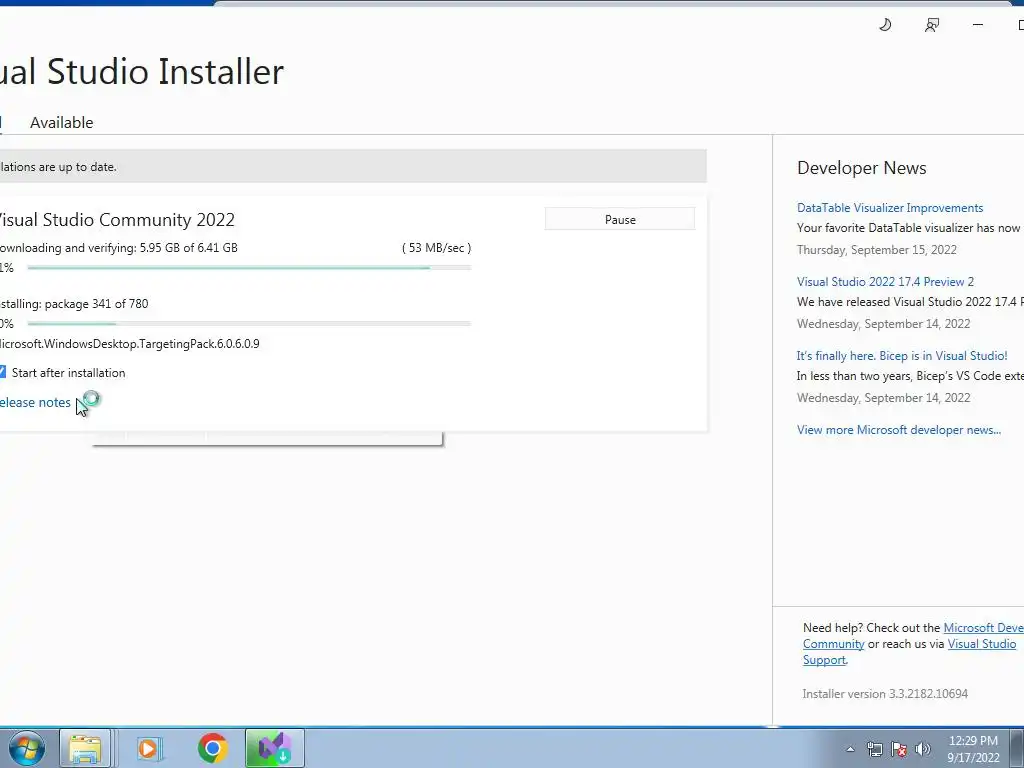Screen dimensions: 1024x768
Task: Open the send feedback icon
Action: click(x=932, y=25)
